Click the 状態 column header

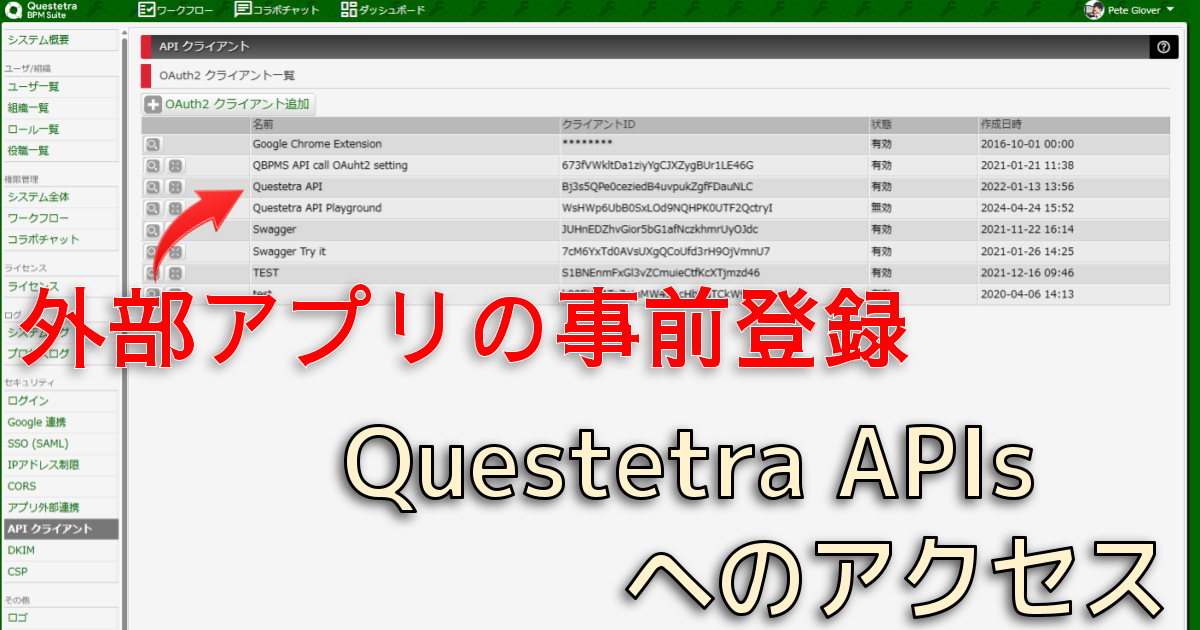(922, 125)
